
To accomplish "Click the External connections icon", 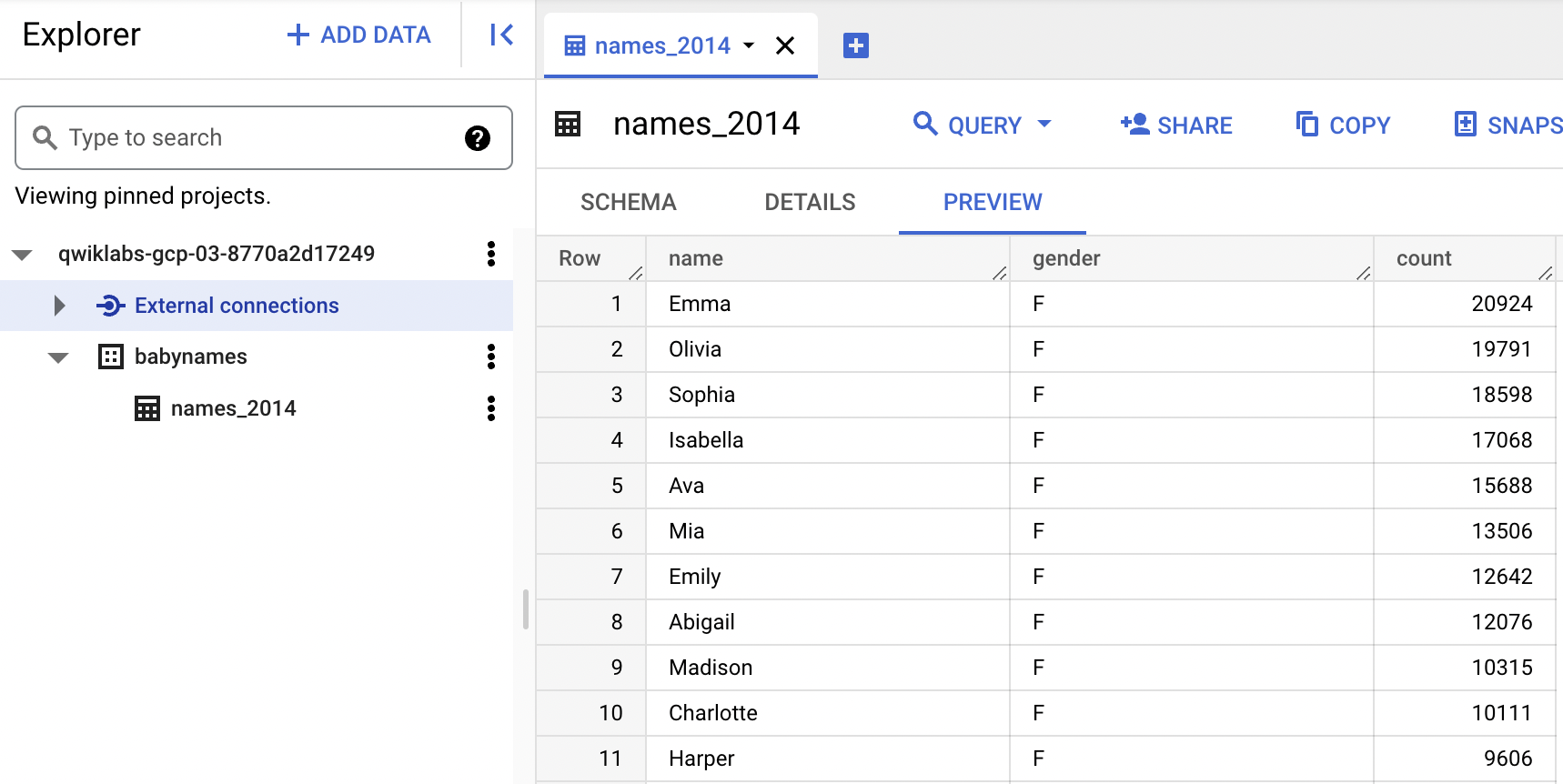I will [110, 306].
